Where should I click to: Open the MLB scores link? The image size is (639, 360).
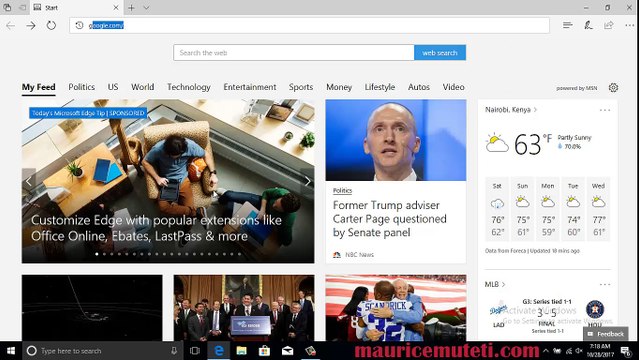tap(495, 284)
